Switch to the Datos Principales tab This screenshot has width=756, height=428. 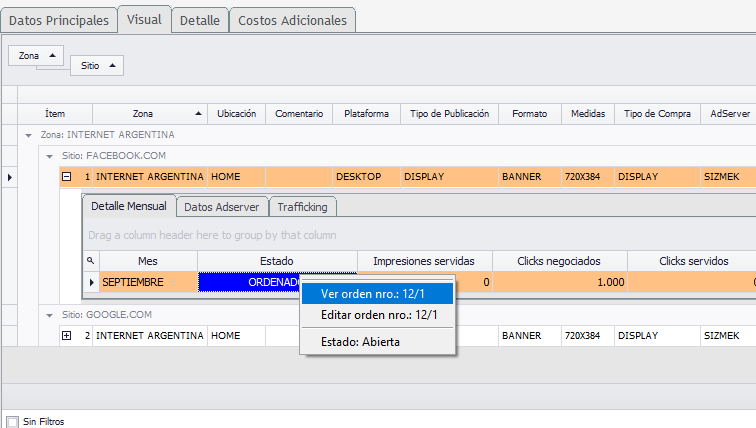point(58,20)
